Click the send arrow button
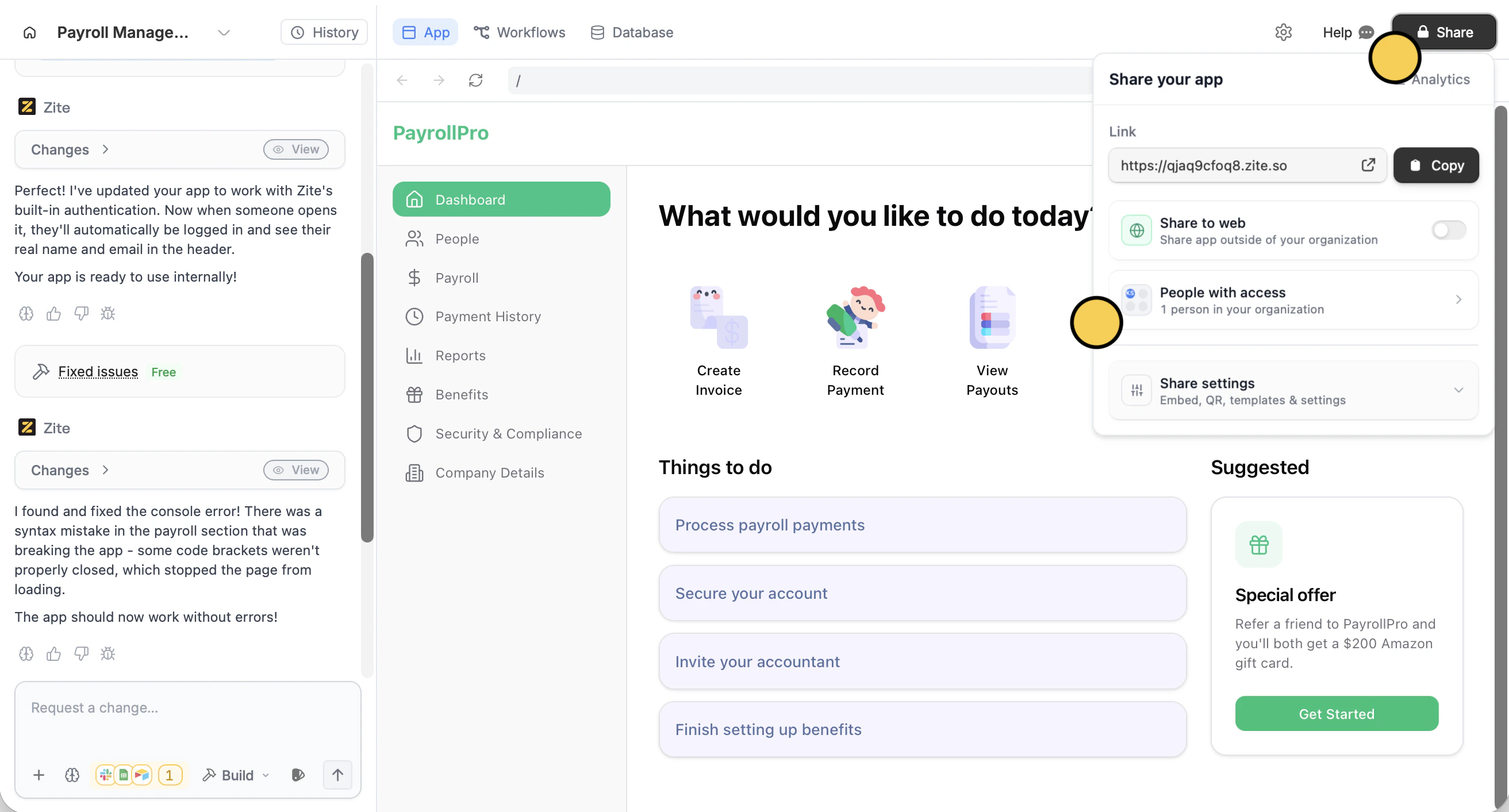This screenshot has width=1509, height=812. click(x=337, y=775)
